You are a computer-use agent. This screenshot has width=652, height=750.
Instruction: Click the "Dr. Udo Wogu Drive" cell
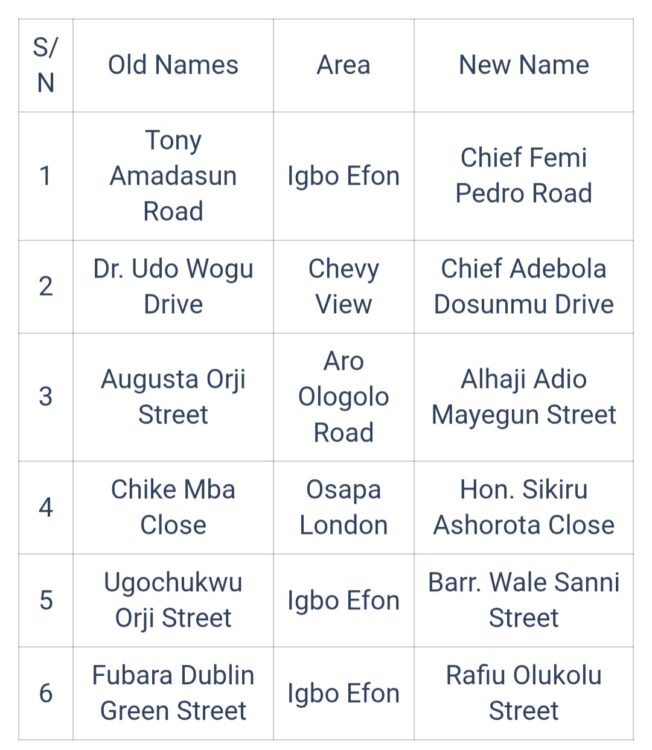coord(173,286)
